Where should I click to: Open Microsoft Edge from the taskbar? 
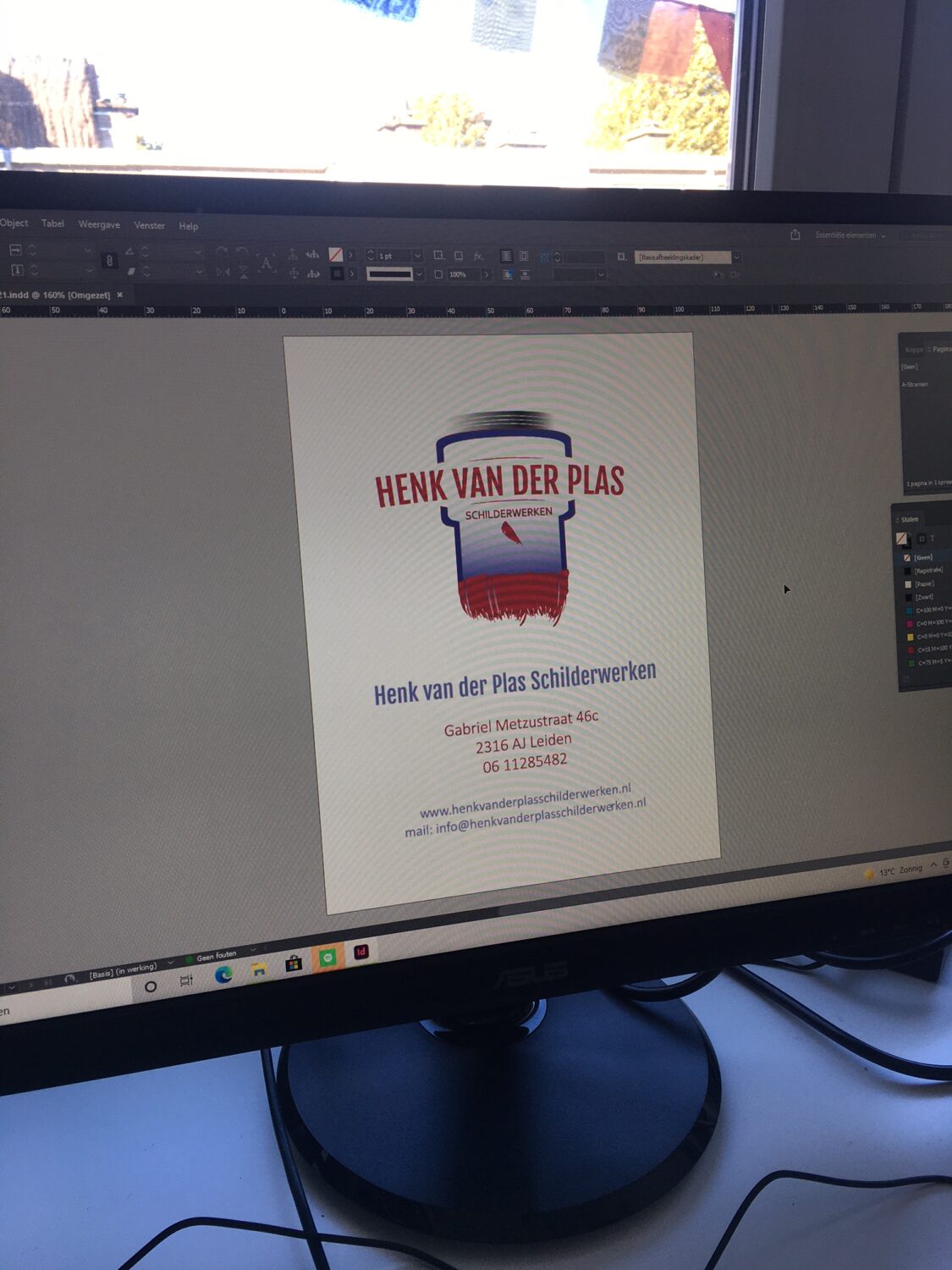[x=223, y=975]
